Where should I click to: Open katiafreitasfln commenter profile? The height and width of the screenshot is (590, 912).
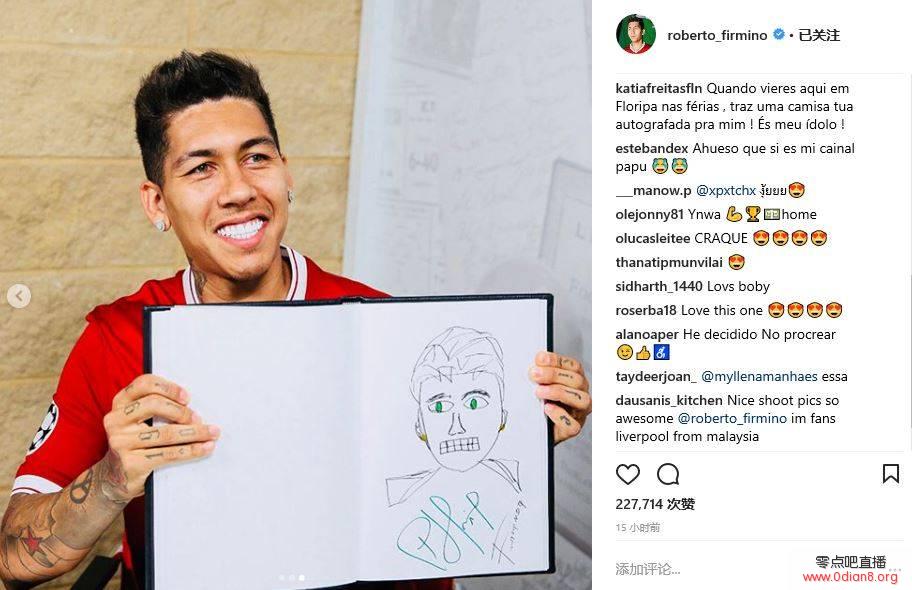pyautogui.click(x=659, y=88)
